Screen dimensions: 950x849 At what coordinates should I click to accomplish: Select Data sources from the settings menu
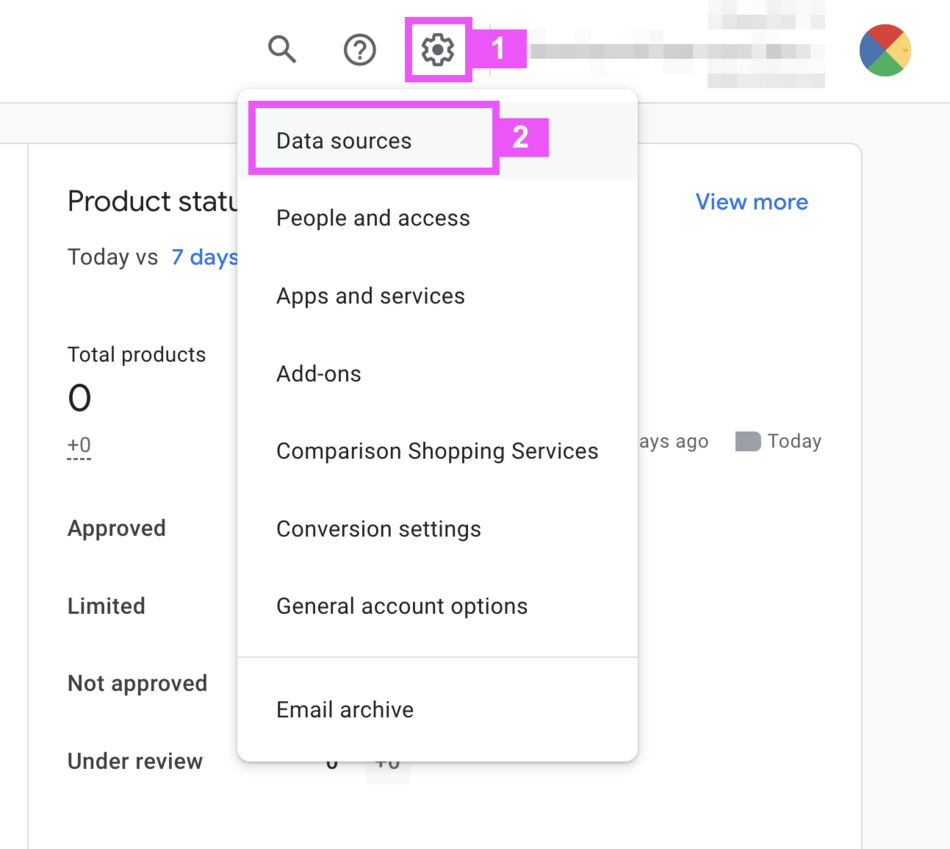344,141
